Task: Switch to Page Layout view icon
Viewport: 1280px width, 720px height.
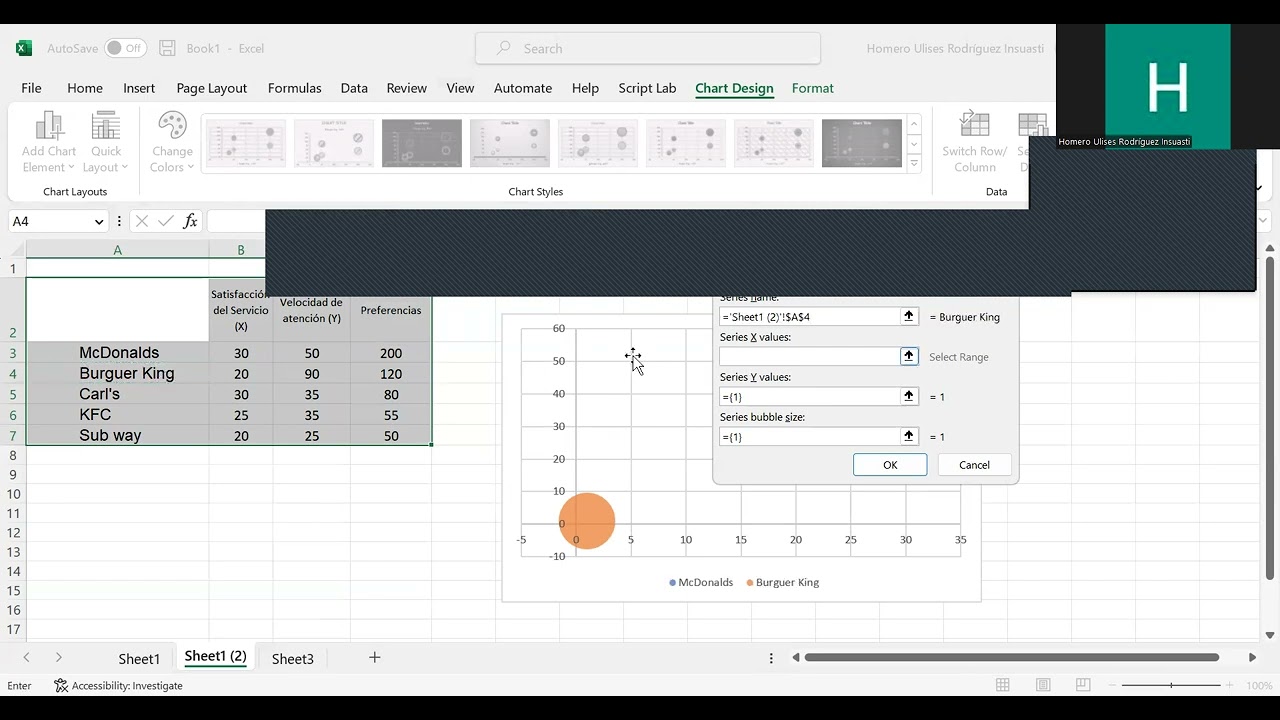Action: (1043, 685)
